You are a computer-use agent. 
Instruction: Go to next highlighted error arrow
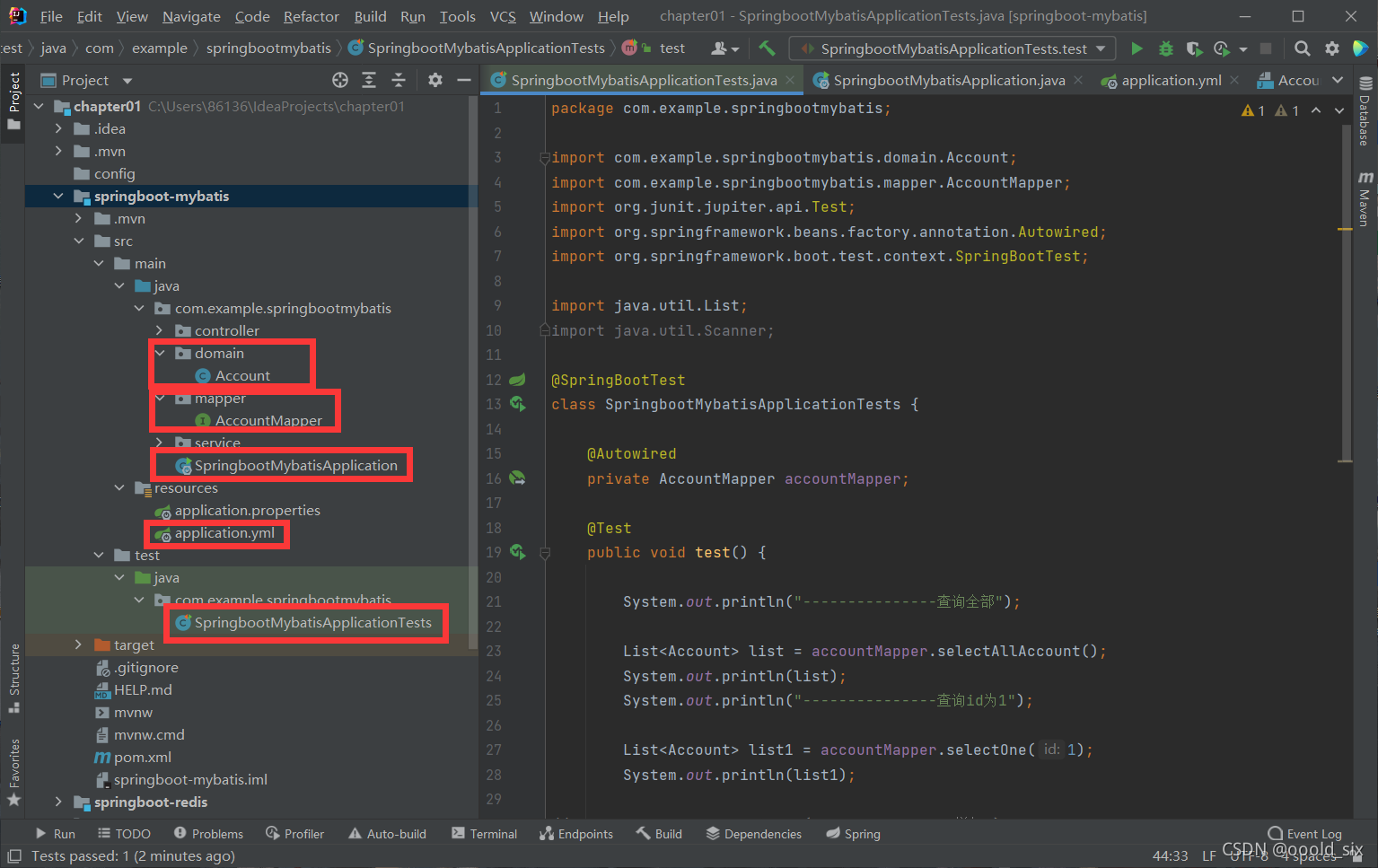tap(1339, 110)
